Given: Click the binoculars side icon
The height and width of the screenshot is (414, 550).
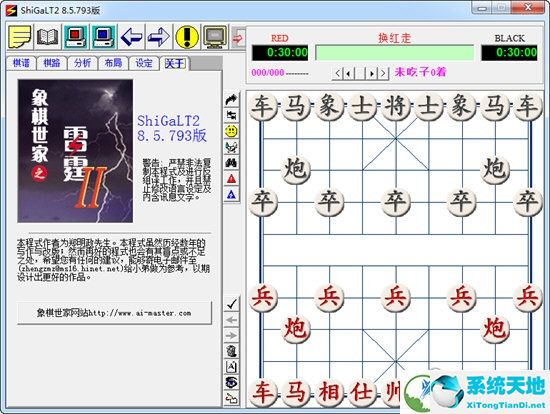Looking at the screenshot, I should [232, 163].
